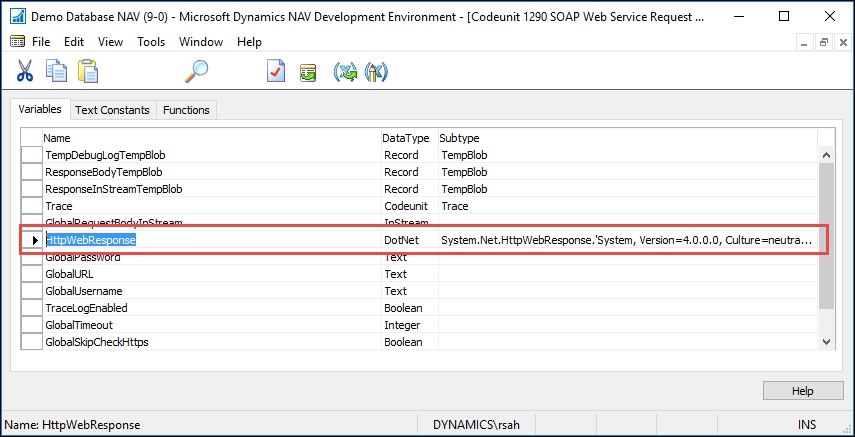Click the Help button
The height and width of the screenshot is (437, 855).
pos(803,391)
